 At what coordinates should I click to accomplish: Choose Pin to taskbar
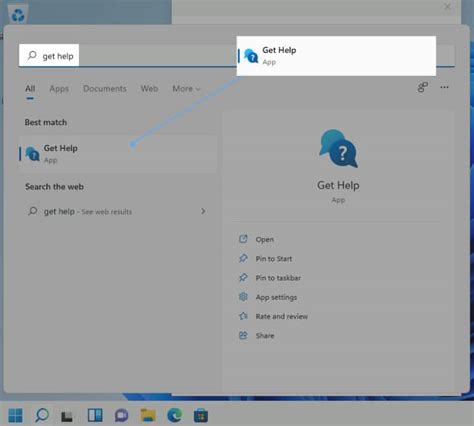[278, 278]
